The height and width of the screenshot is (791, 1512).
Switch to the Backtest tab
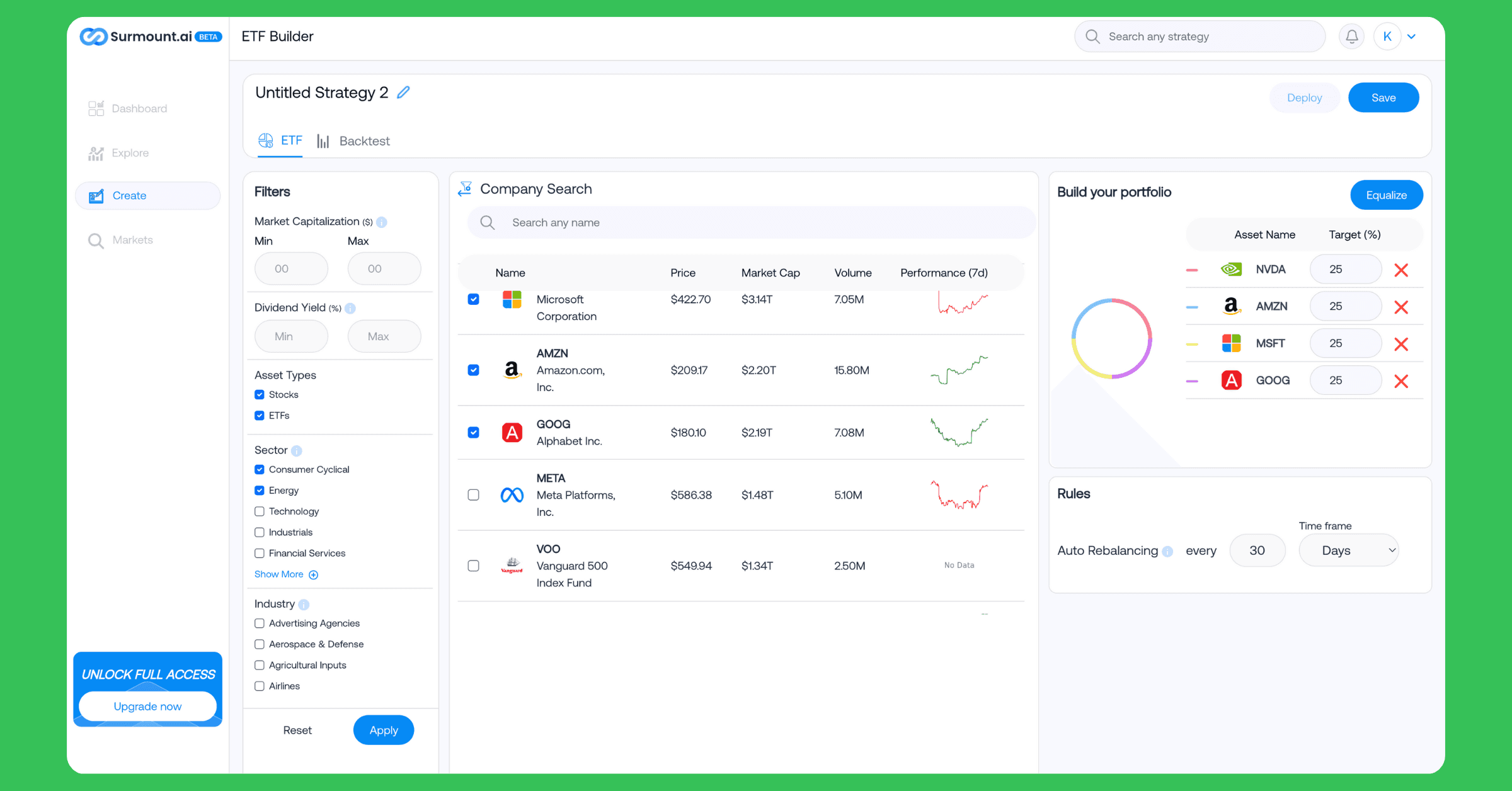[353, 141]
